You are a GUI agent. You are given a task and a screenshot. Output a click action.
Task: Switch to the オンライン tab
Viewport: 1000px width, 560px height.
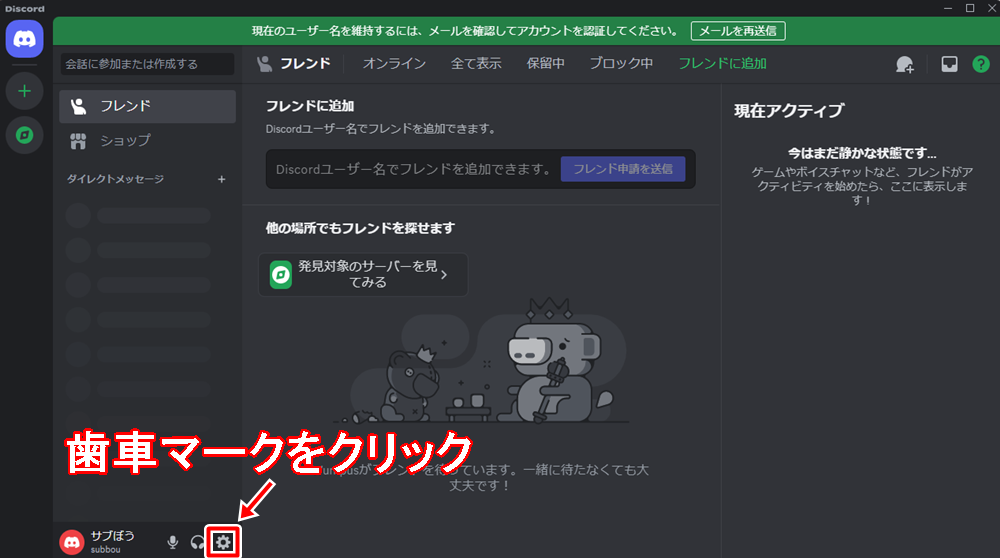[x=394, y=64]
